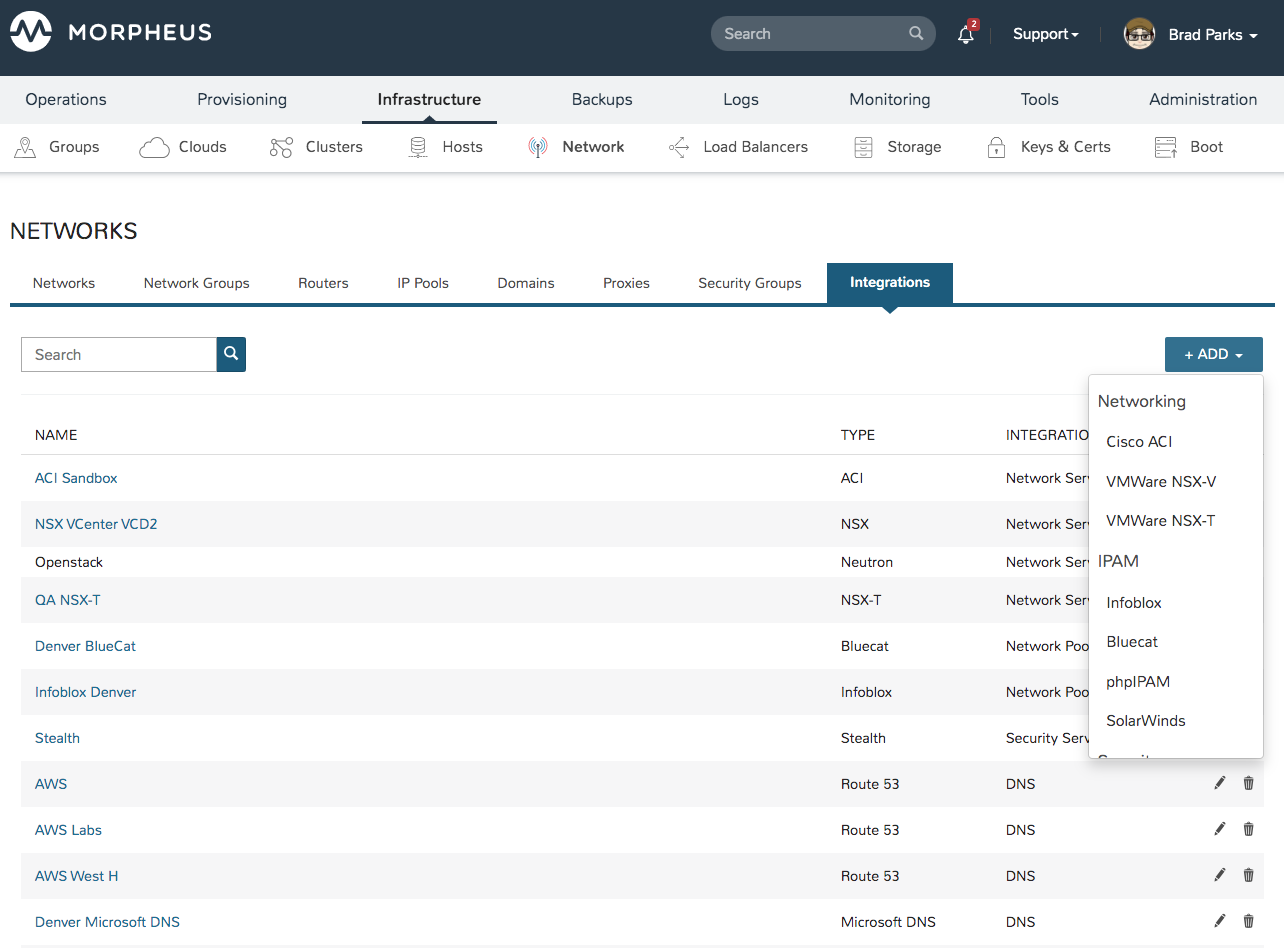Choose phpIPAM from Add menu

tap(1138, 681)
